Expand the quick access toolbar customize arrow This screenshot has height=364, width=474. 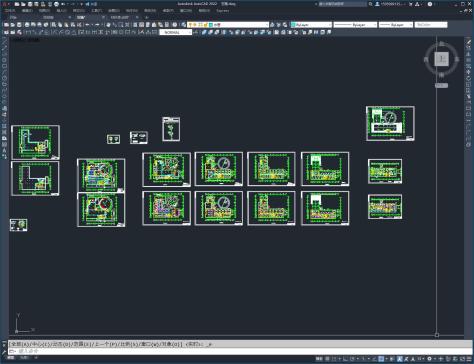(x=82, y=4)
